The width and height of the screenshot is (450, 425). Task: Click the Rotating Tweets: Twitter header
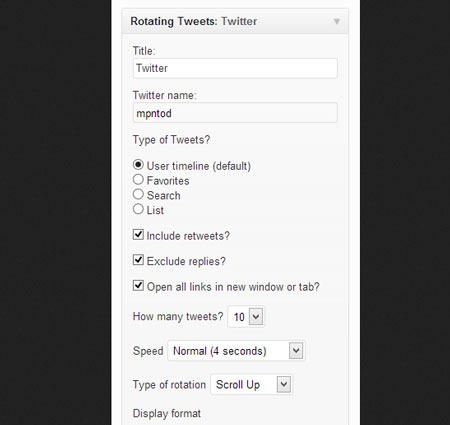pyautogui.click(x=235, y=21)
